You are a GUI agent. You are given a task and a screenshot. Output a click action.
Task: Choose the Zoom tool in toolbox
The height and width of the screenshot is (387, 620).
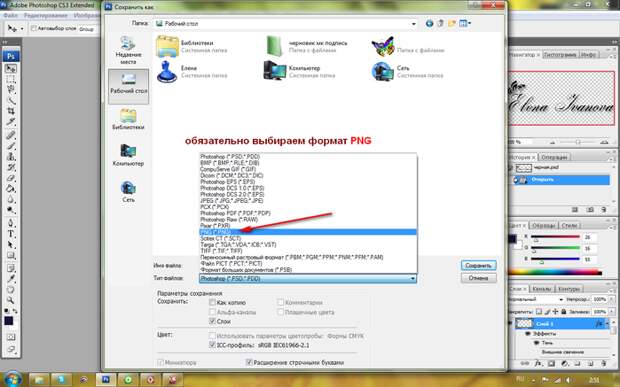(11, 300)
